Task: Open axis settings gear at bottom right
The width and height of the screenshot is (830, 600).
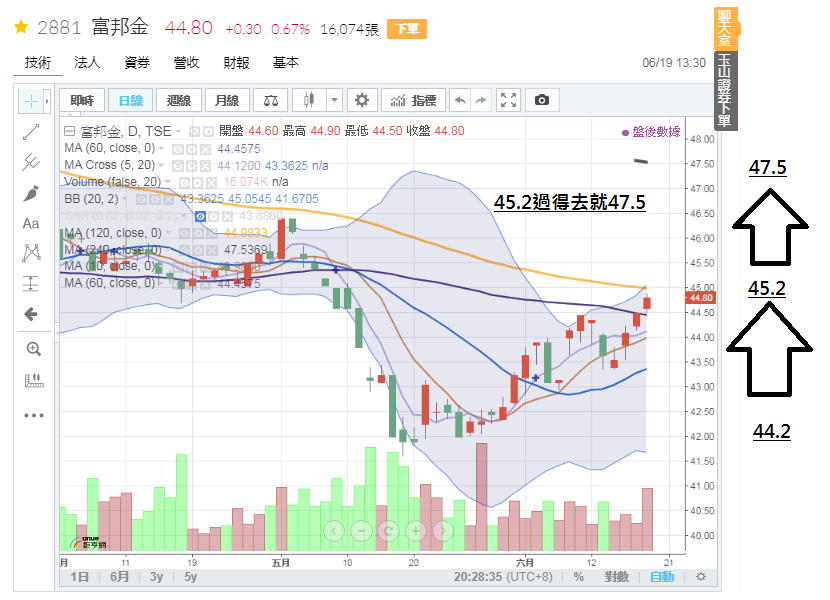Action: click(x=700, y=577)
